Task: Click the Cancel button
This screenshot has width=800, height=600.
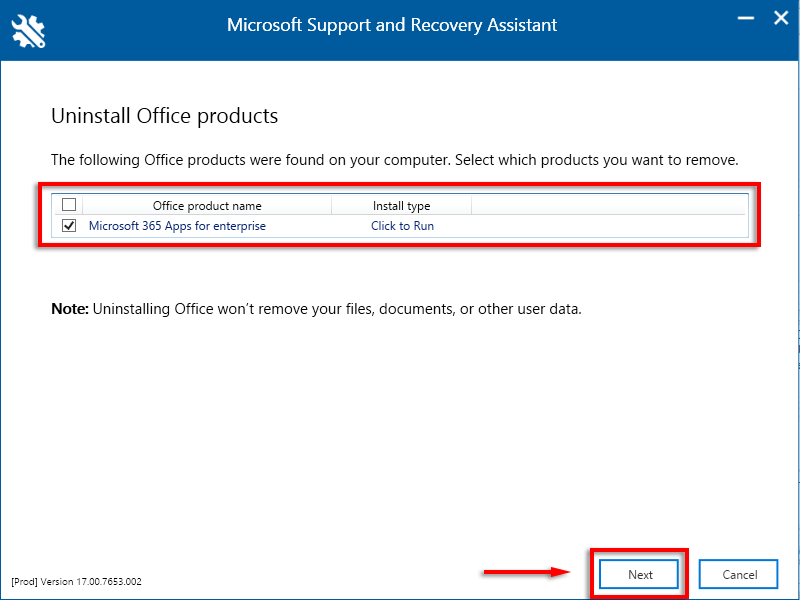Action: [x=739, y=574]
